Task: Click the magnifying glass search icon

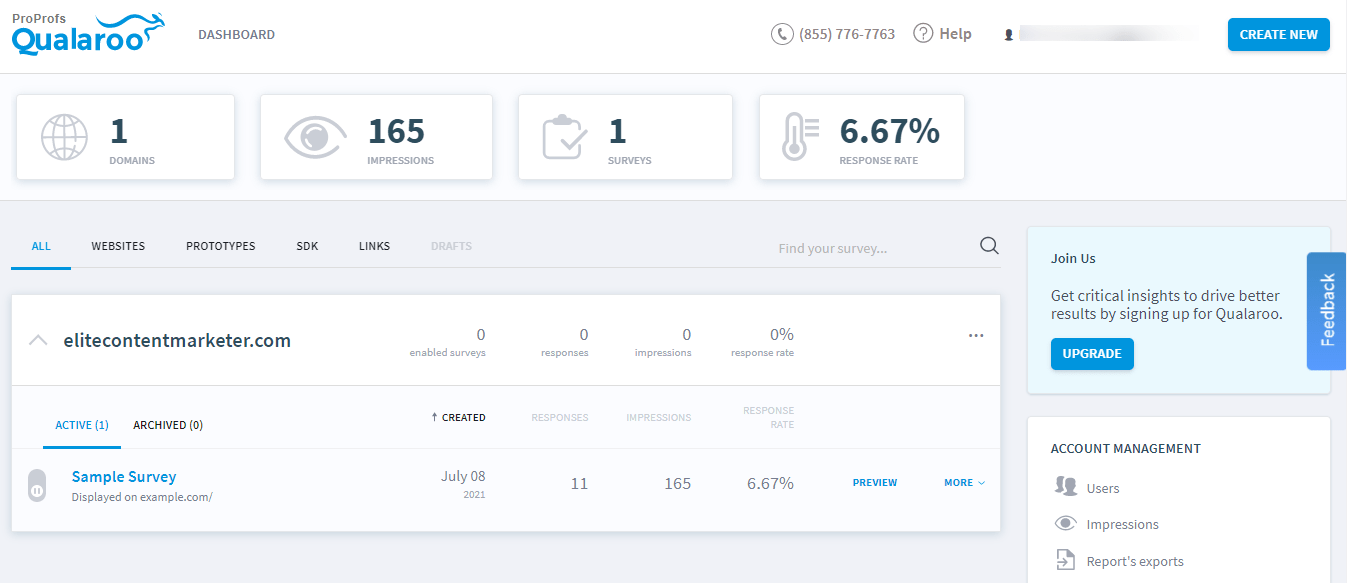Action: click(x=989, y=247)
